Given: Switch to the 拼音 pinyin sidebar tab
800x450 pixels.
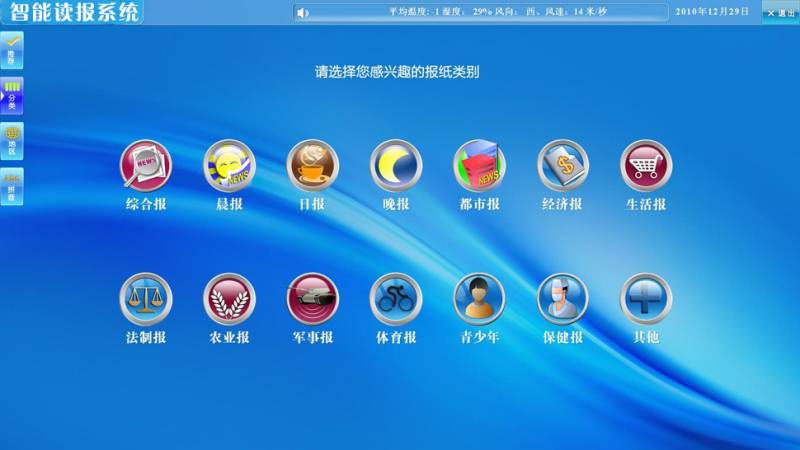Looking at the screenshot, I should 12,187.
